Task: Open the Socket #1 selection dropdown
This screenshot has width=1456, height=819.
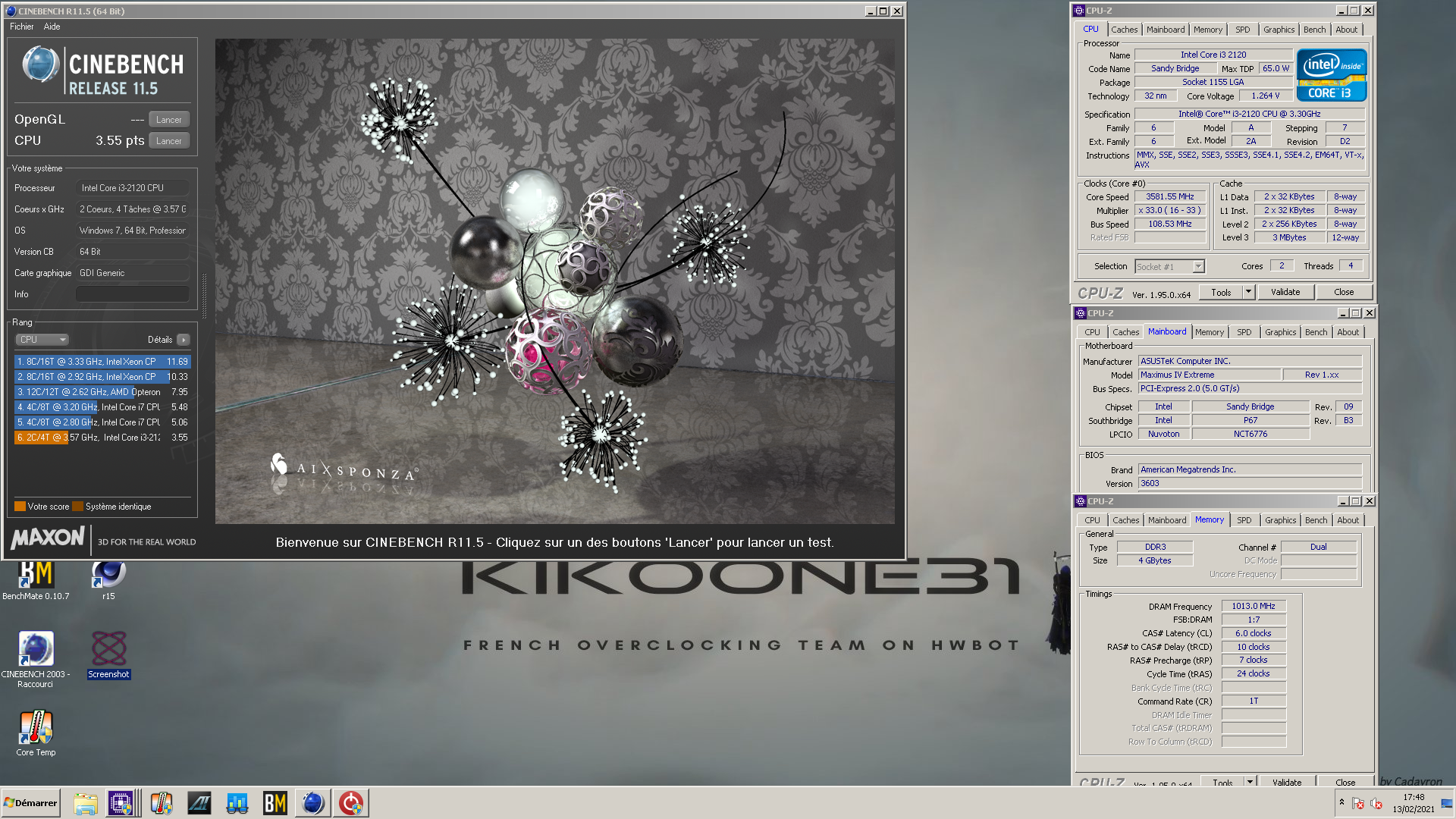Action: (x=1169, y=267)
